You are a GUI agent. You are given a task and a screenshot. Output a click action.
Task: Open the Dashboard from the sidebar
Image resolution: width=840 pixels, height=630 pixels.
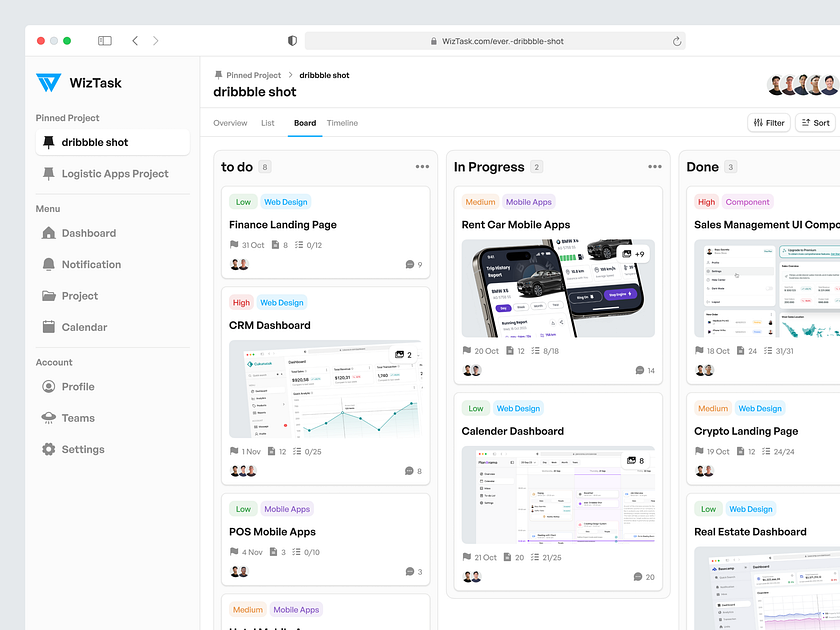tap(48, 232)
